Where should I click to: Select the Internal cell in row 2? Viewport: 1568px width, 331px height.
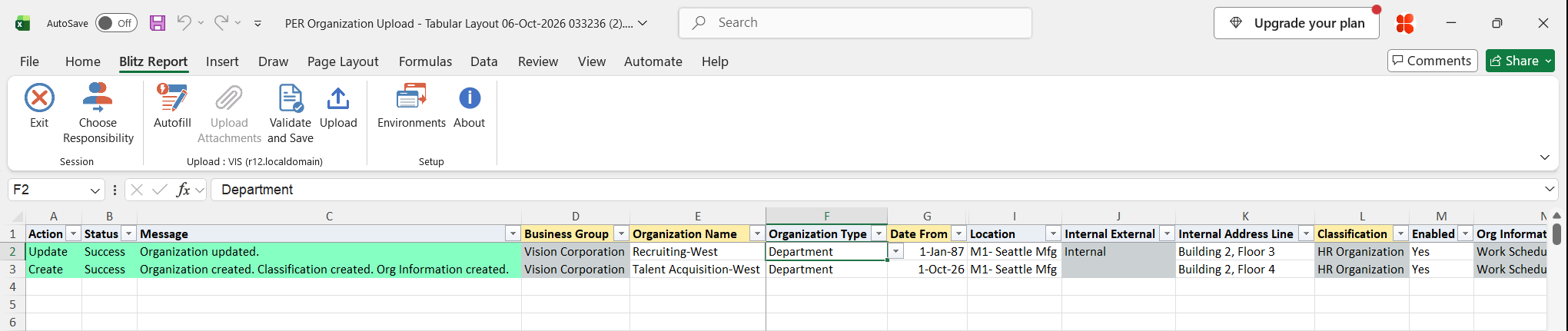pos(1118,252)
